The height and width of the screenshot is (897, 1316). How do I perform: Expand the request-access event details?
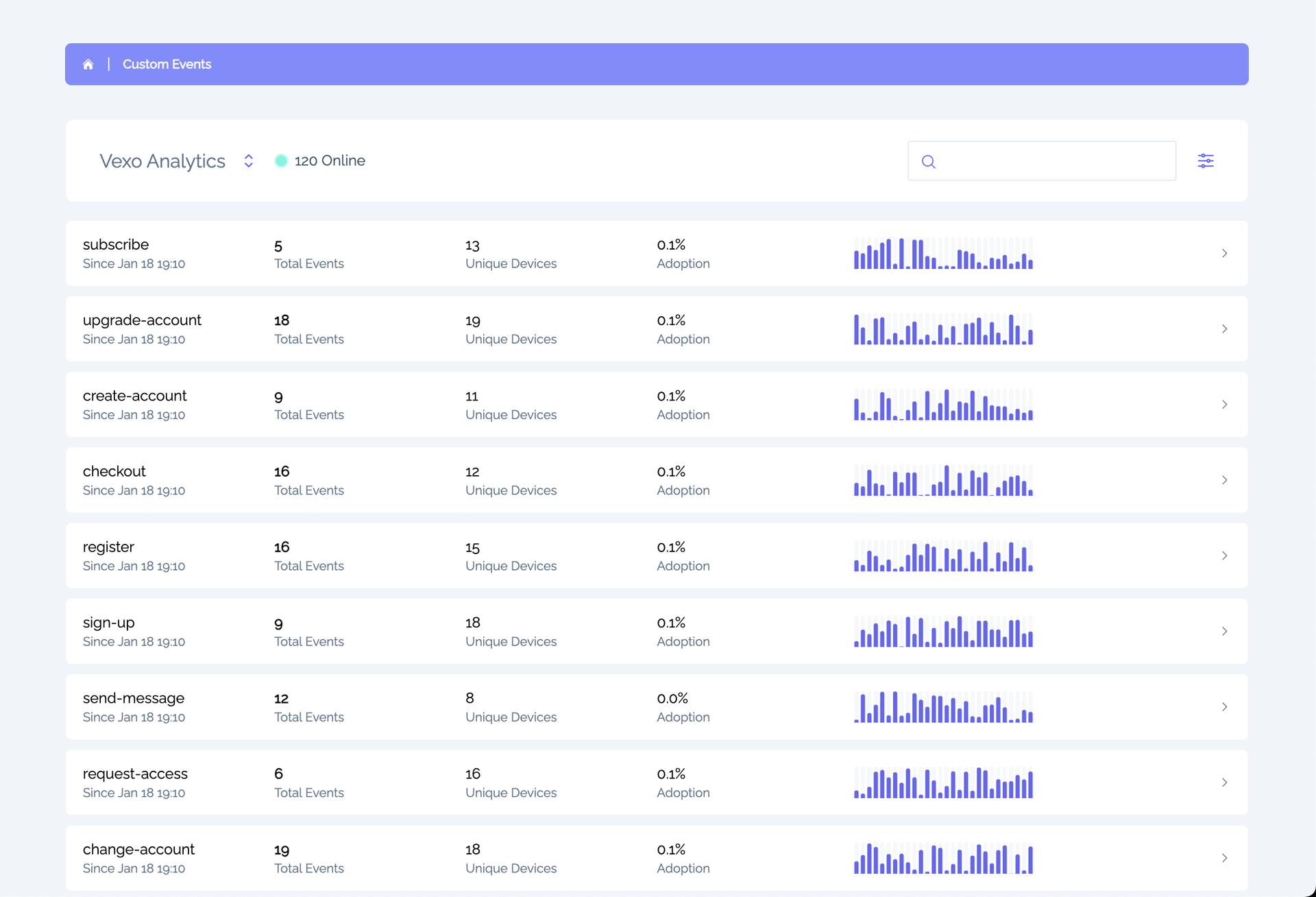(x=1225, y=782)
